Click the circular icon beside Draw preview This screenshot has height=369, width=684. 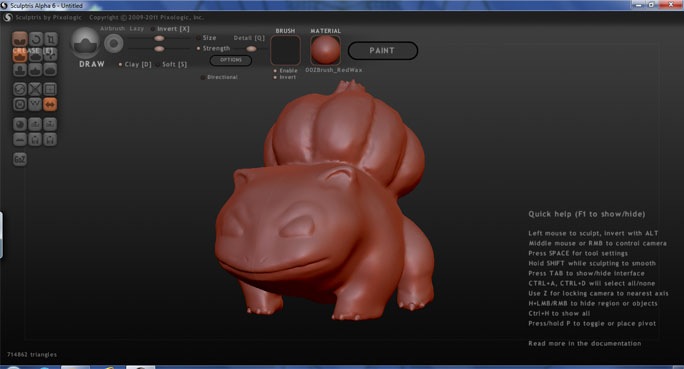click(114, 44)
